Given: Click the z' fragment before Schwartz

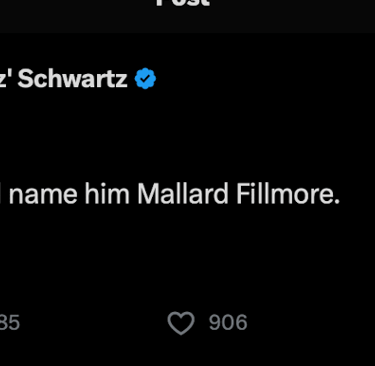Looking at the screenshot, I should [6, 79].
